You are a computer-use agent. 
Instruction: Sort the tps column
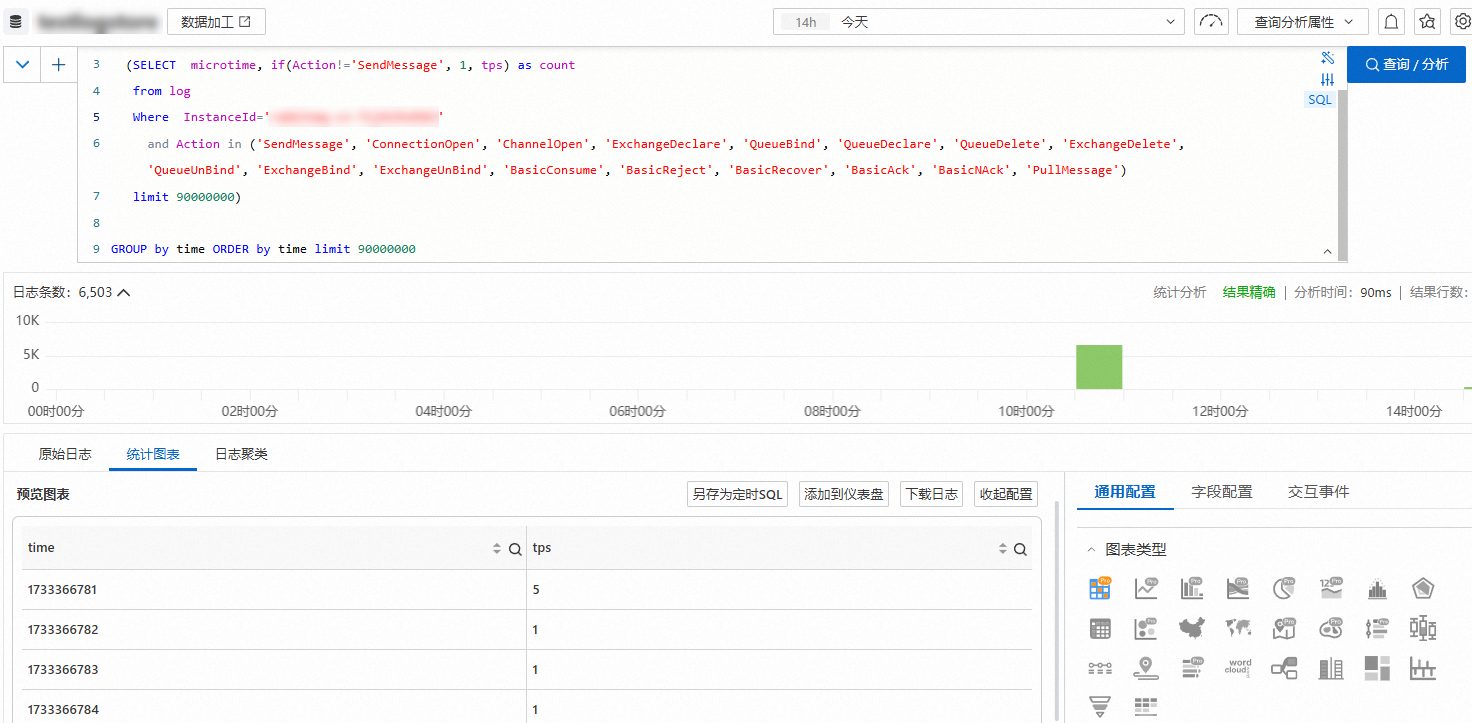coord(1003,549)
